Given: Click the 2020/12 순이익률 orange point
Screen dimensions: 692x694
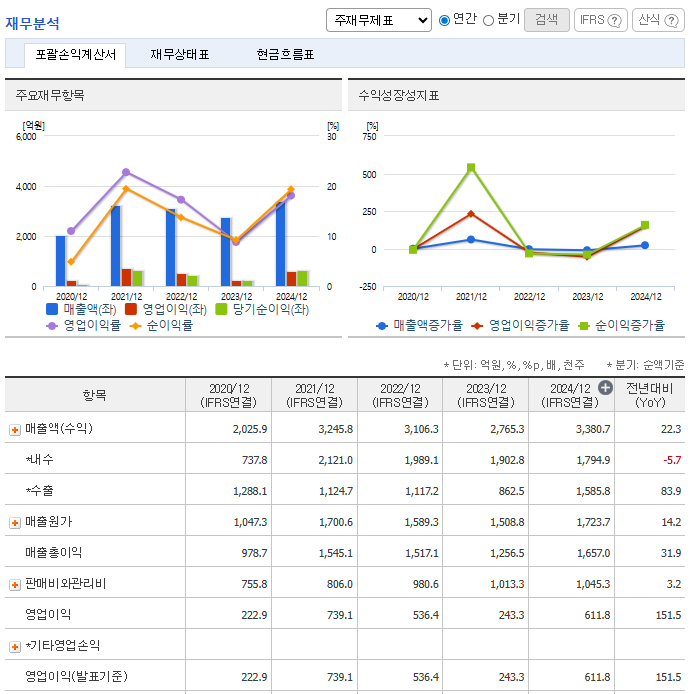Looking at the screenshot, I should click(71, 262).
